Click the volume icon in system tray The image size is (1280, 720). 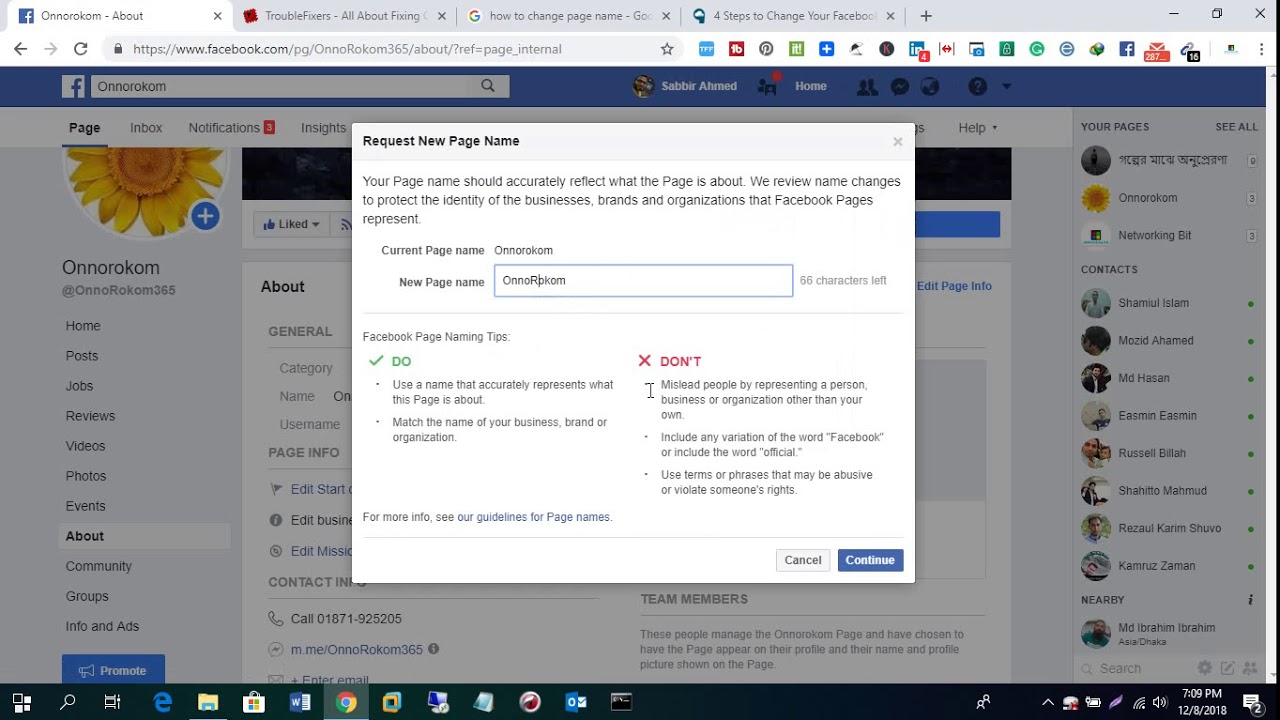pyautogui.click(x=1160, y=702)
